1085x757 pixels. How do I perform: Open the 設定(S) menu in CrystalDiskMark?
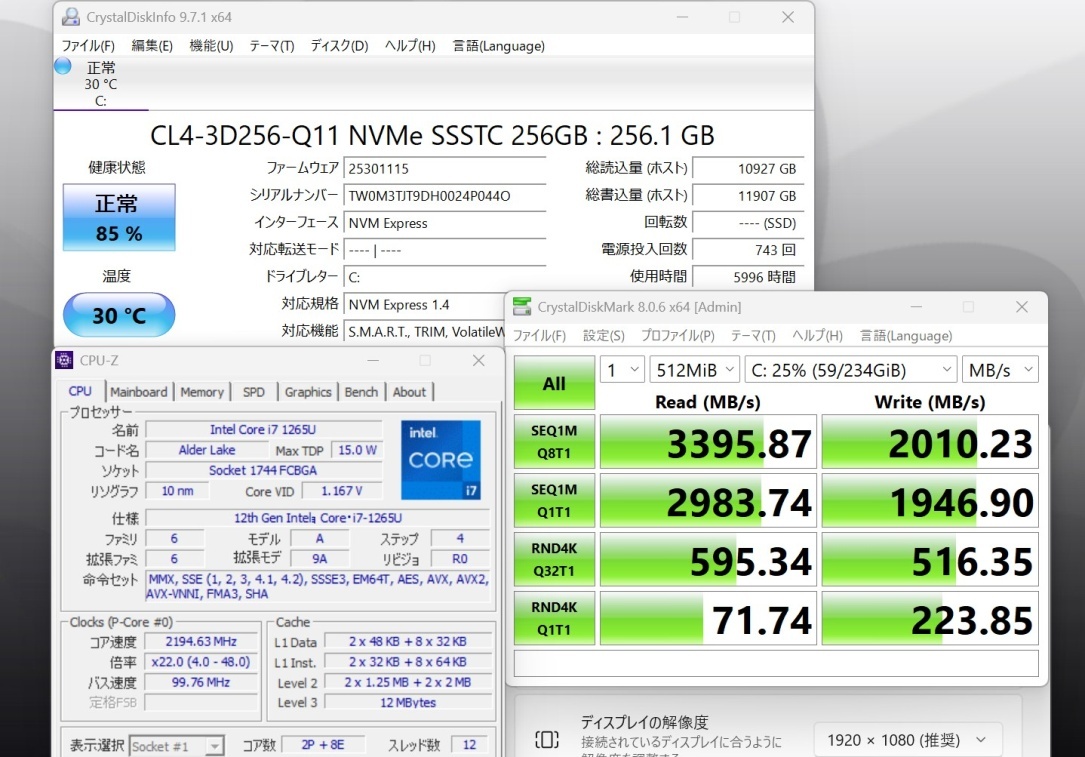point(601,336)
